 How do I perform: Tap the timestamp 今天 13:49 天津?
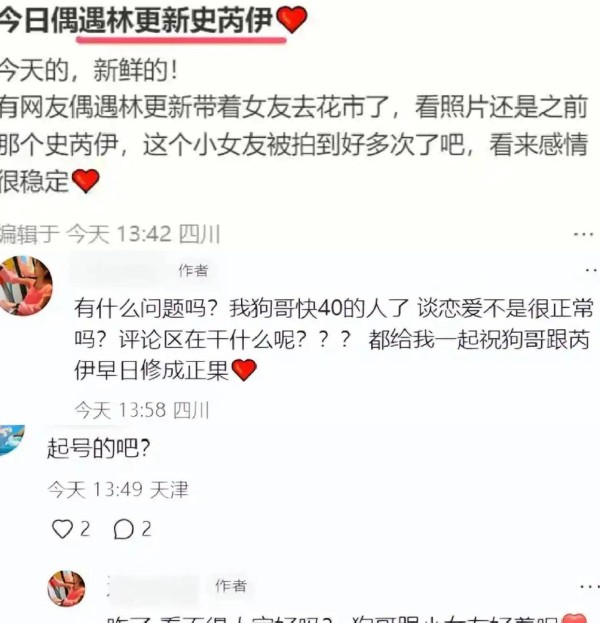click(x=118, y=489)
